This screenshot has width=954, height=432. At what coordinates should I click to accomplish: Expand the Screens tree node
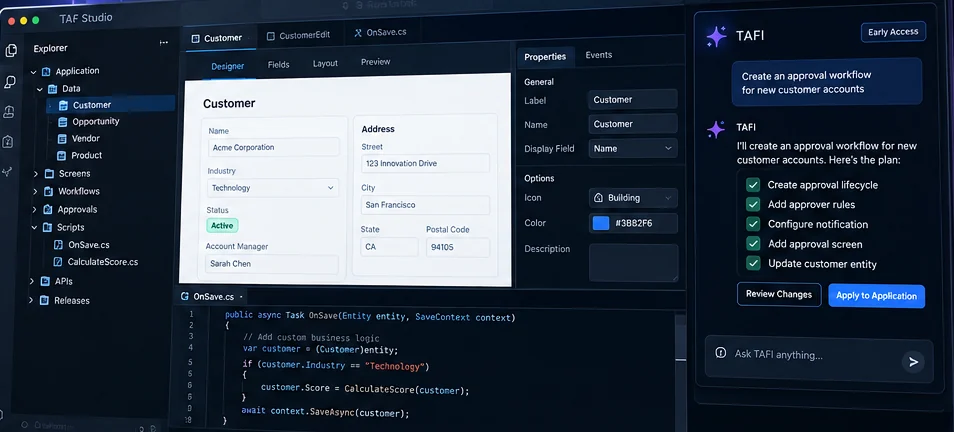[x=35, y=174]
